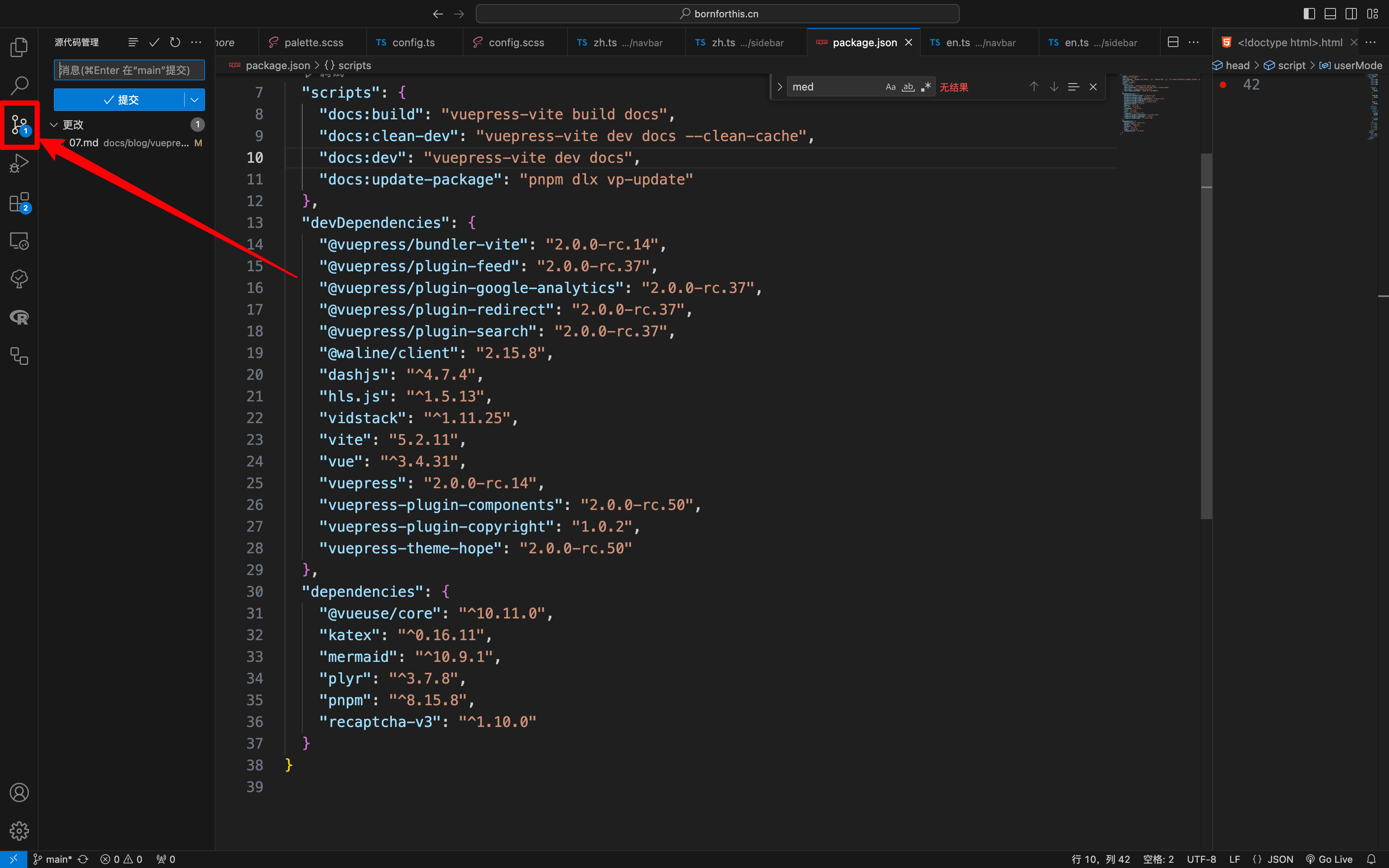Customize editor layout

(x=1373, y=14)
